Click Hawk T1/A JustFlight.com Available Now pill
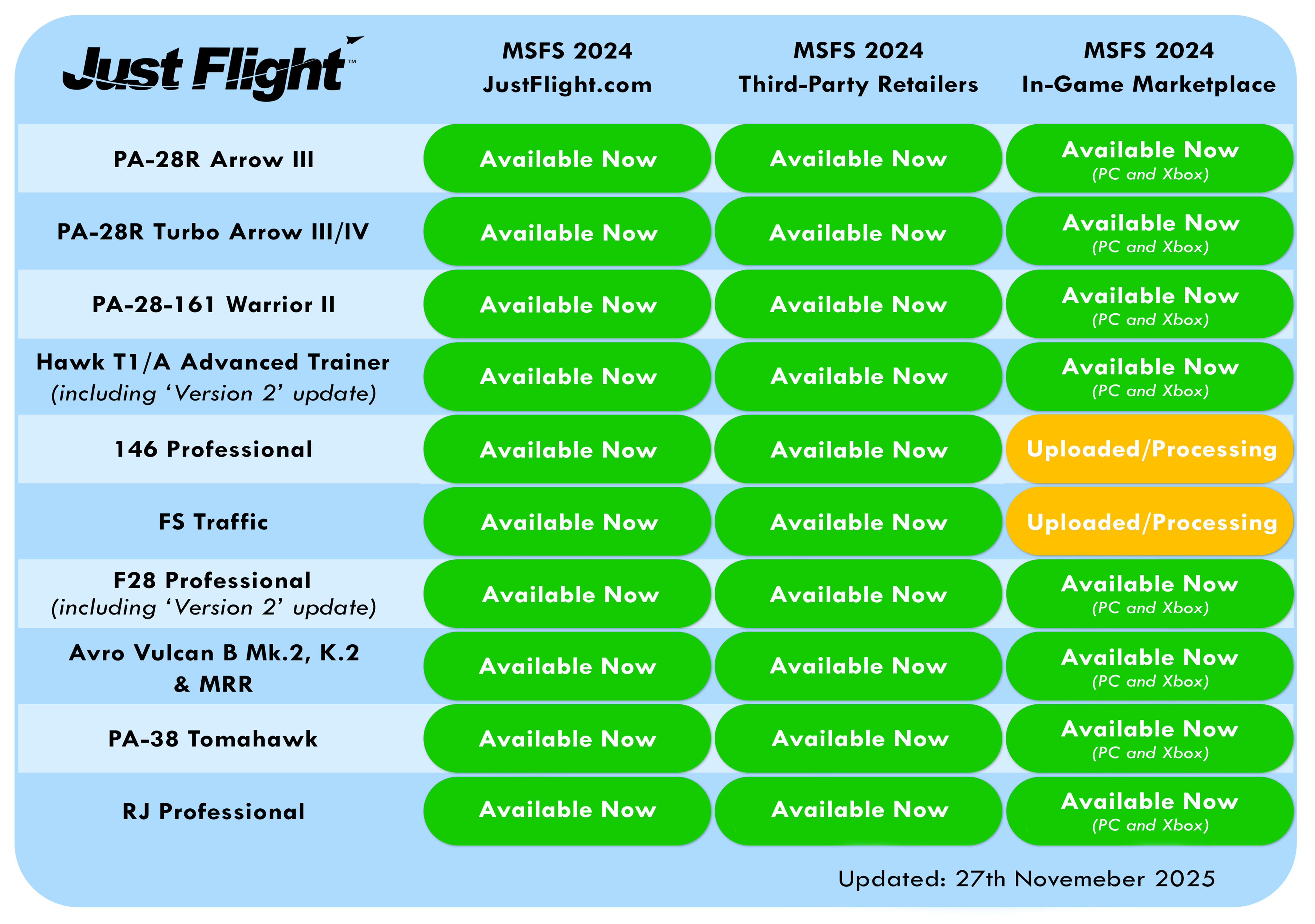This screenshot has width=1315, height=924. (x=567, y=376)
